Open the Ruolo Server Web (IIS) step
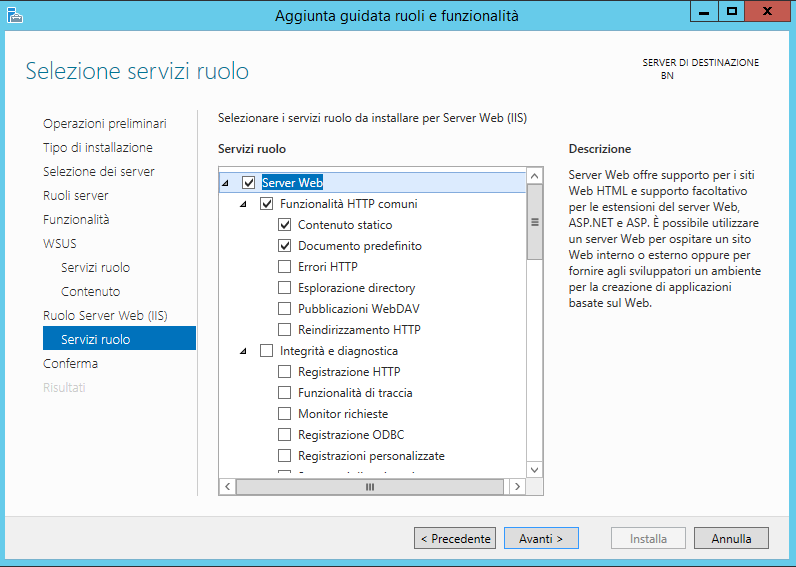The width and height of the screenshot is (796, 567). tap(105, 315)
